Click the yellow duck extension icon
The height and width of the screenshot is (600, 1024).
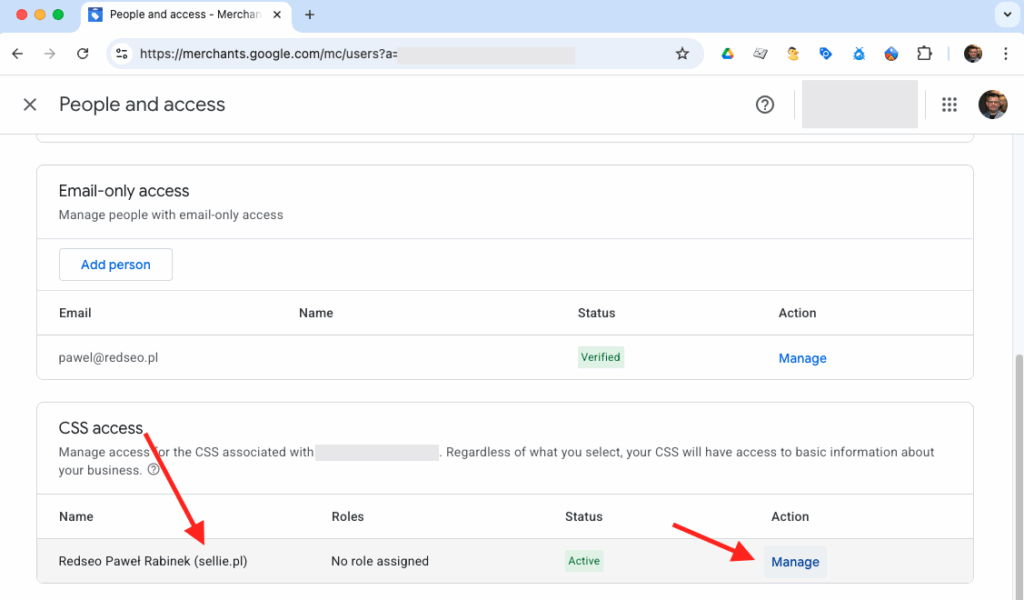pos(792,53)
